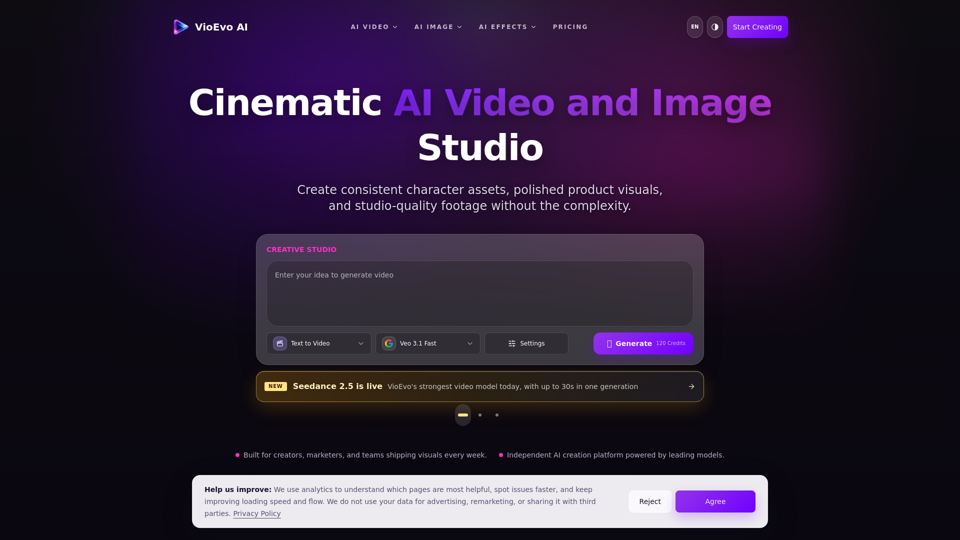Open the Seedance 2.5 is live banner
The width and height of the screenshot is (960, 540).
click(480, 386)
